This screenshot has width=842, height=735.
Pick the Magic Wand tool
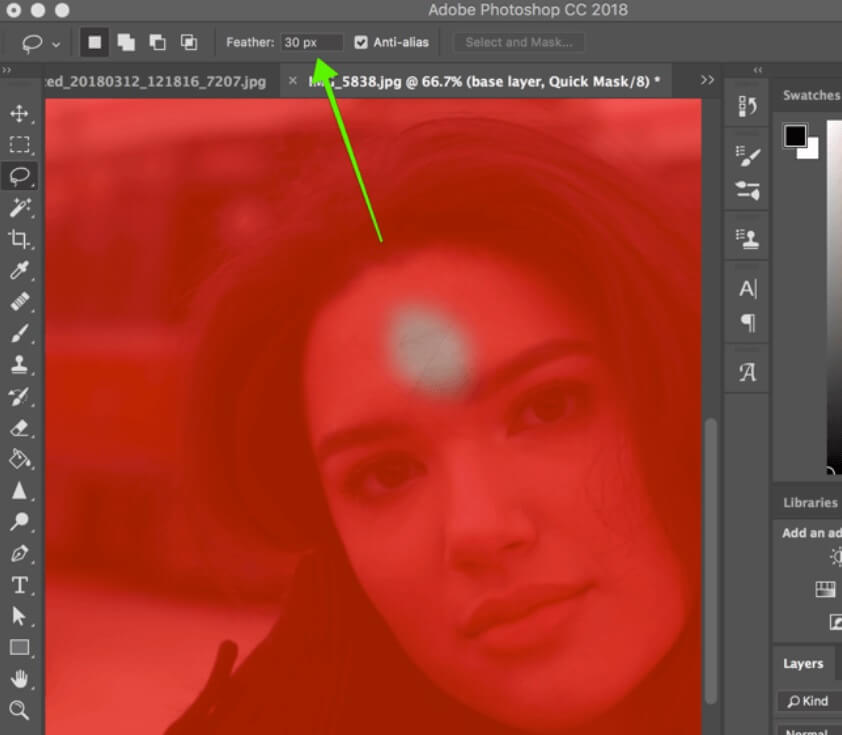pos(19,207)
